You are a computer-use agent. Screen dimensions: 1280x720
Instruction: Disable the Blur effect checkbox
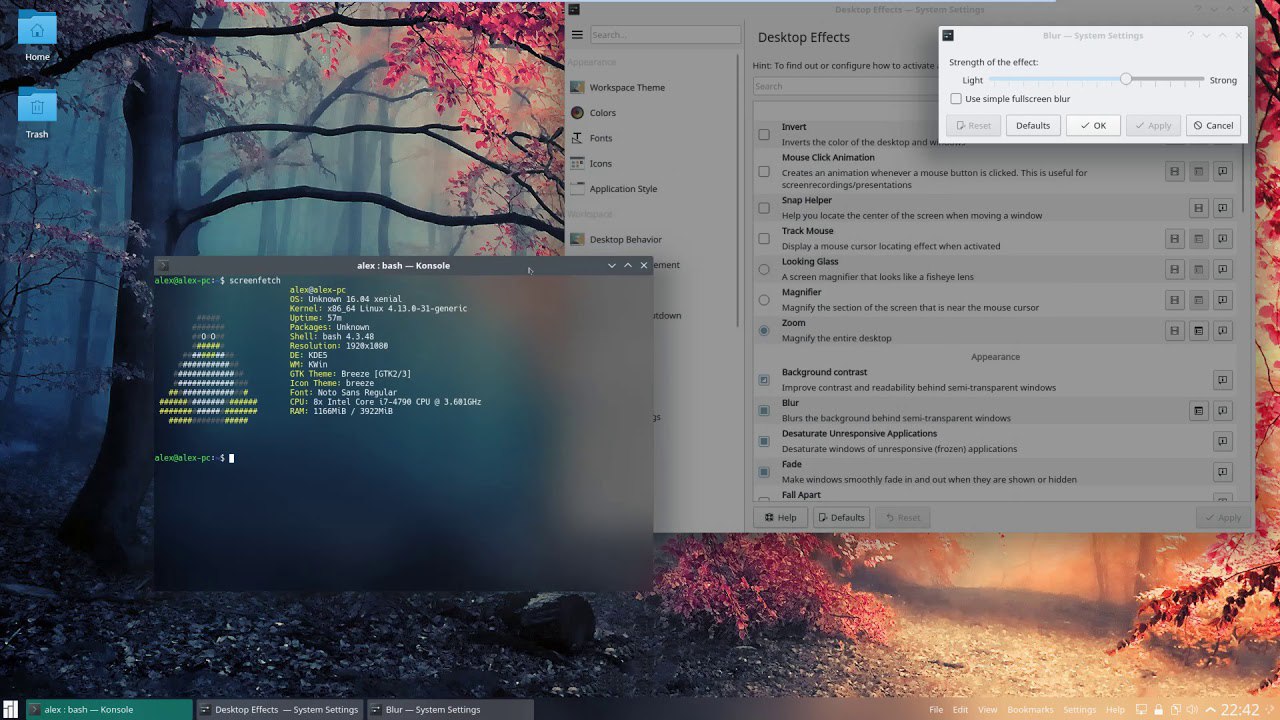coord(764,410)
